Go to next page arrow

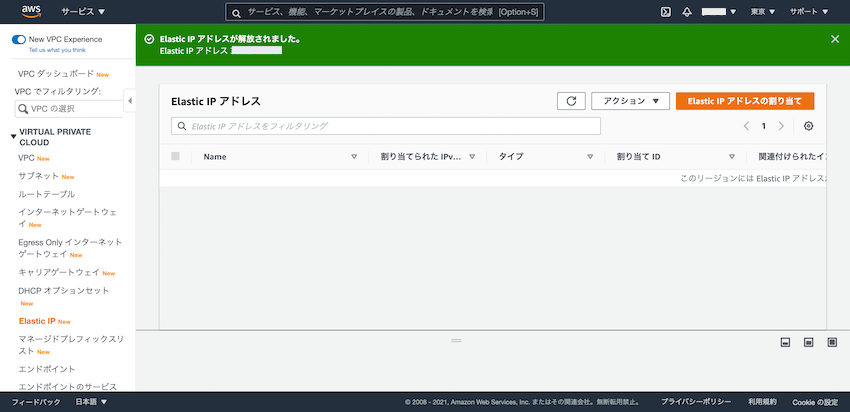[781, 126]
